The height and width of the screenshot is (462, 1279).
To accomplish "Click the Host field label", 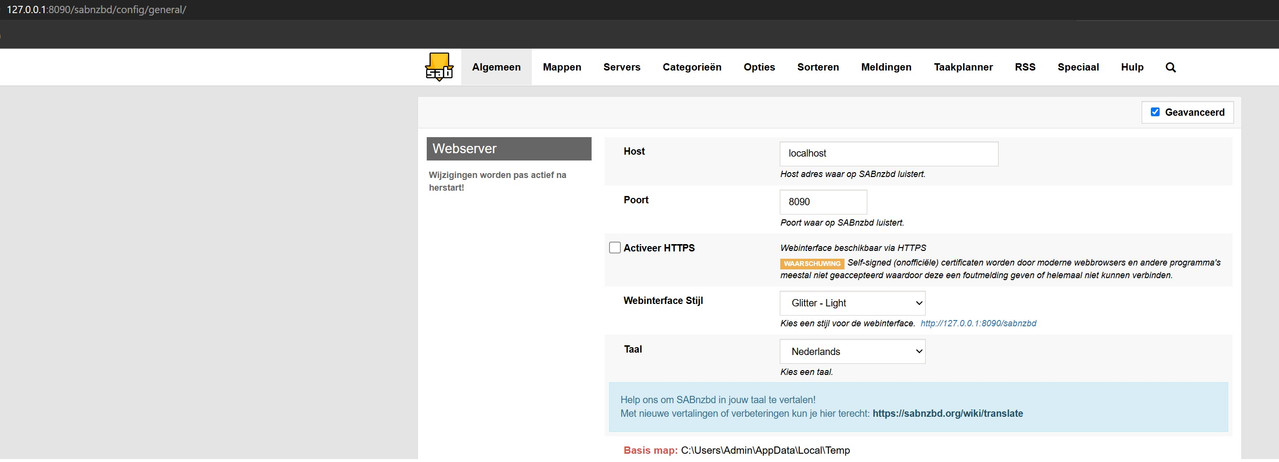I will point(634,151).
